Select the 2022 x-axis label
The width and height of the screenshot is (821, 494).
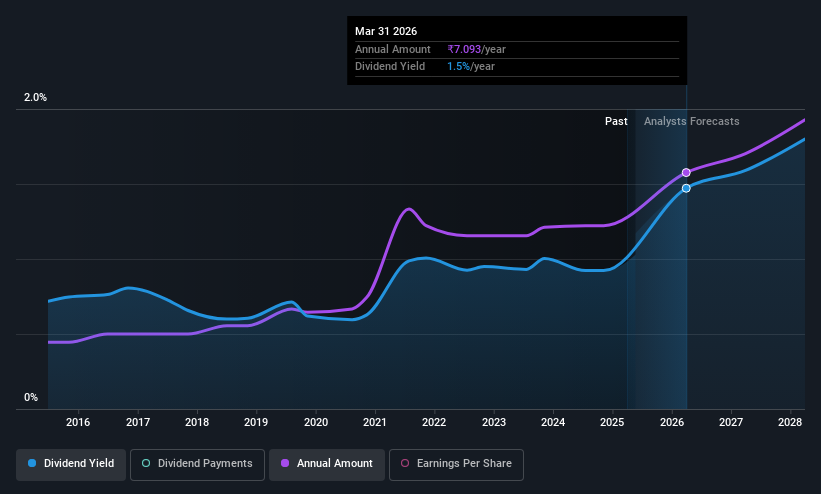[434, 422]
